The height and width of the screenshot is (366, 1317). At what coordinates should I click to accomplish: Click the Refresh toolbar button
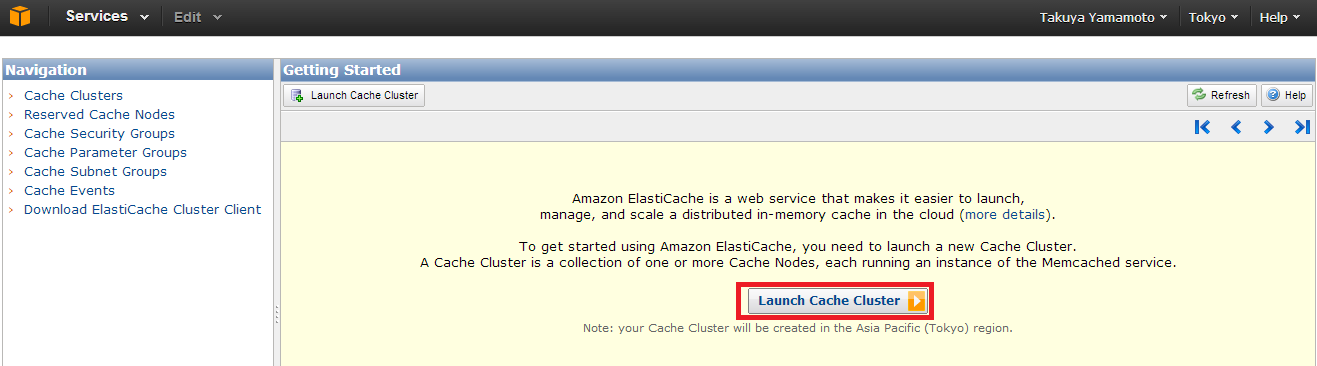[1222, 95]
